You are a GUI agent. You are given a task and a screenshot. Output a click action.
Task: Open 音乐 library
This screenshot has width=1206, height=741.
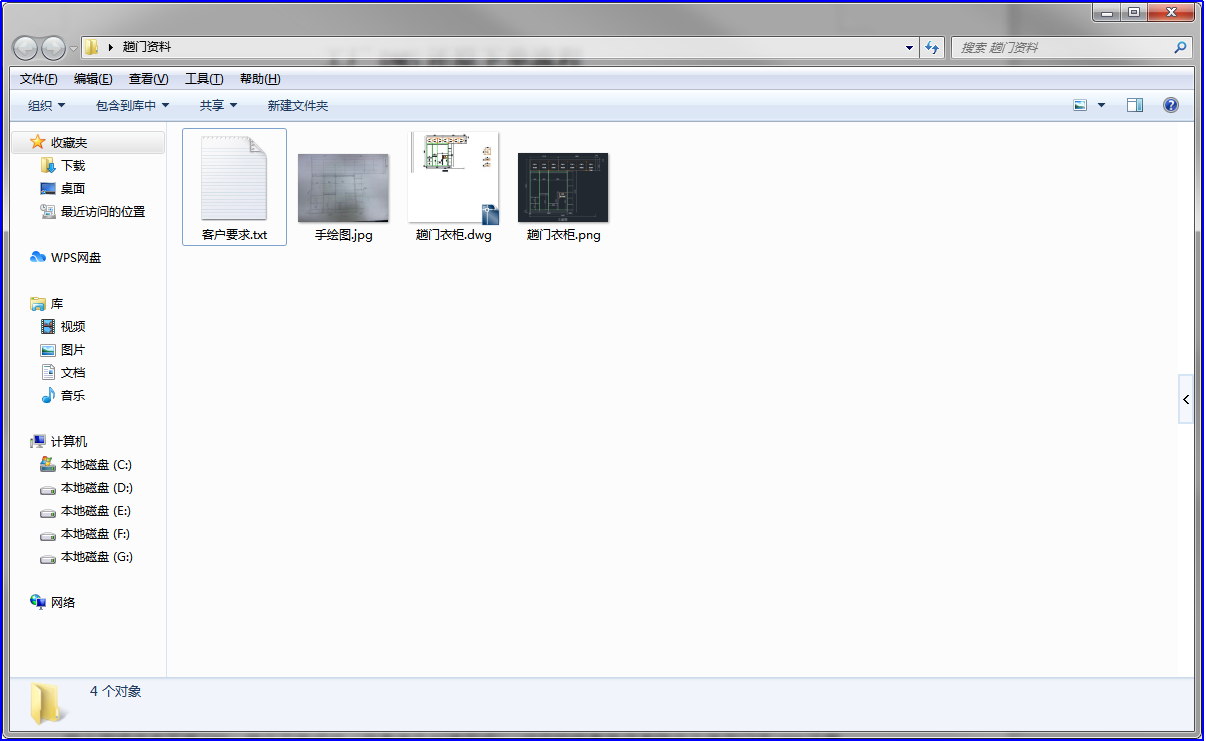pyautogui.click(x=73, y=396)
